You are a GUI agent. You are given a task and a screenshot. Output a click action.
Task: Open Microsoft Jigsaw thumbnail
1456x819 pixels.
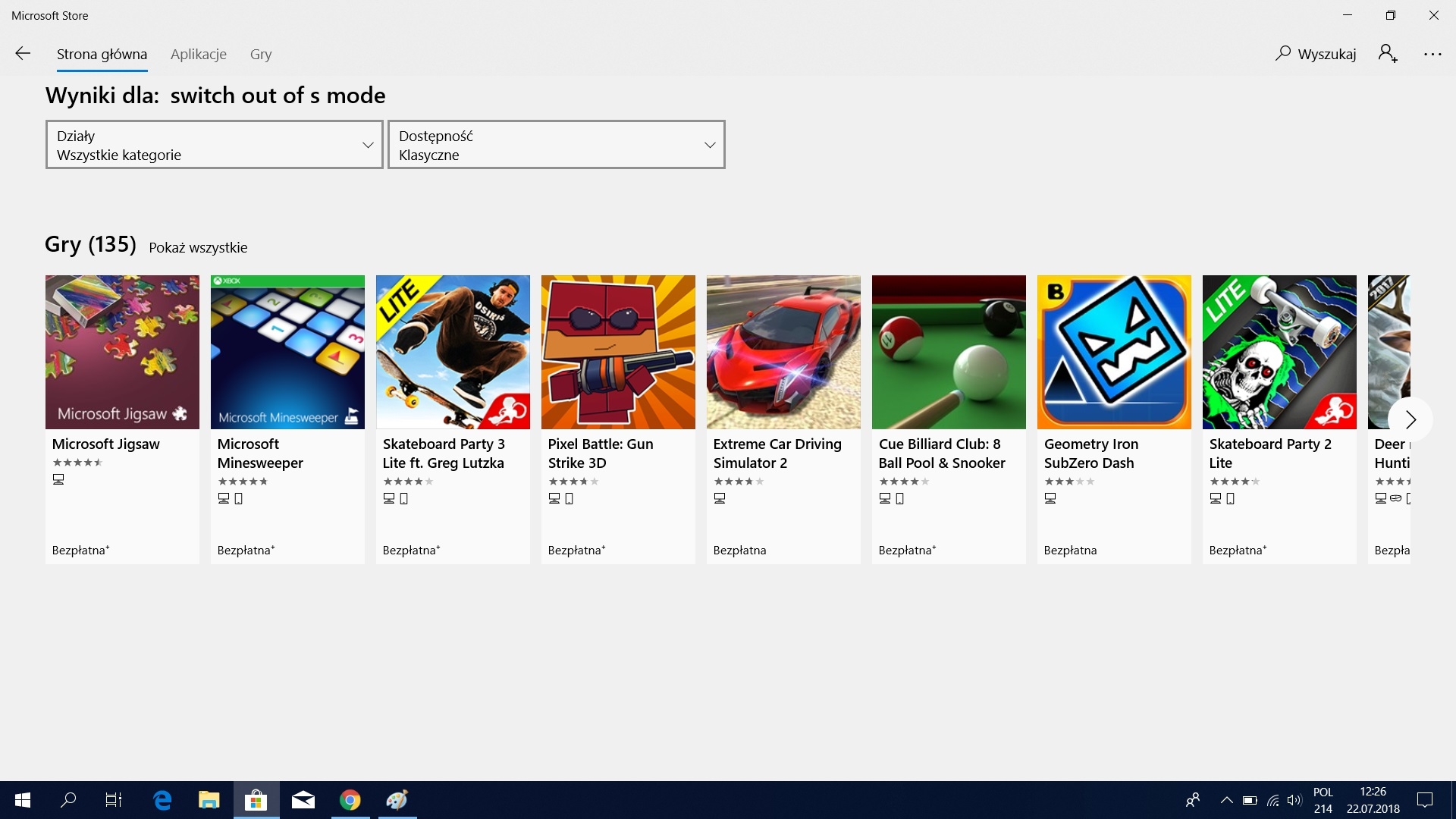tap(122, 352)
